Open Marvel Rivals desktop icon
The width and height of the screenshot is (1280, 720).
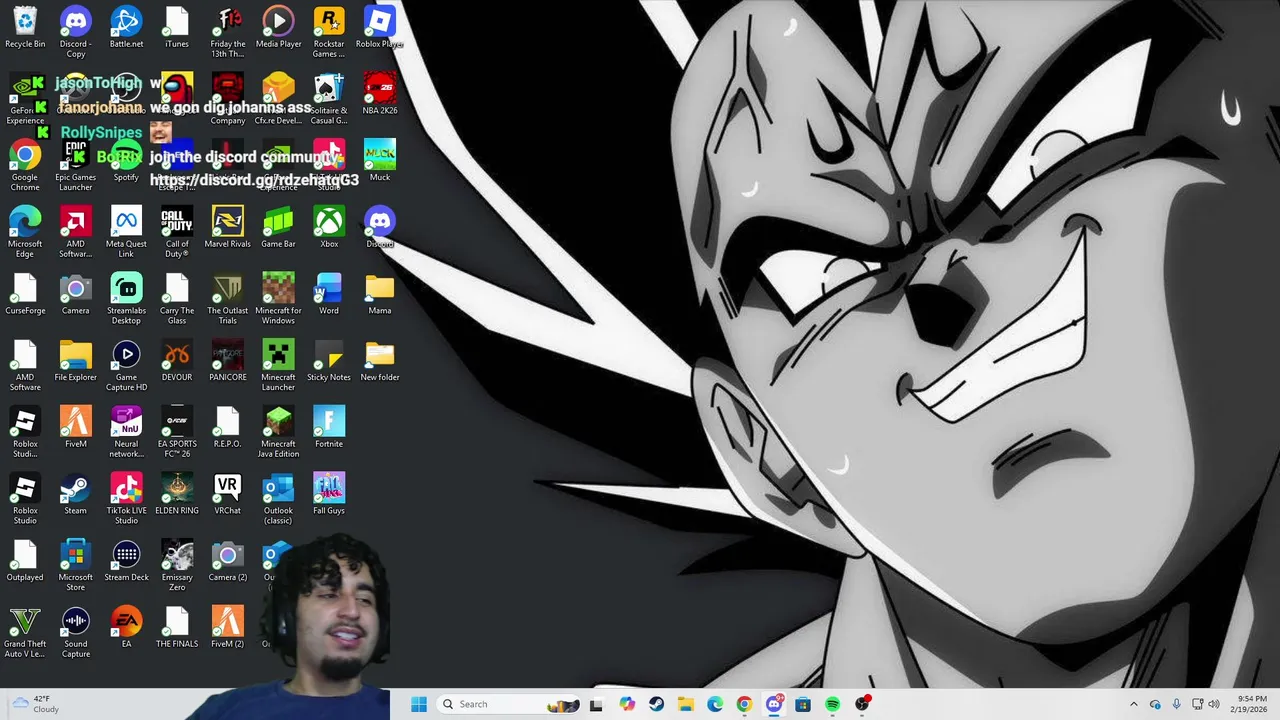tap(227, 227)
